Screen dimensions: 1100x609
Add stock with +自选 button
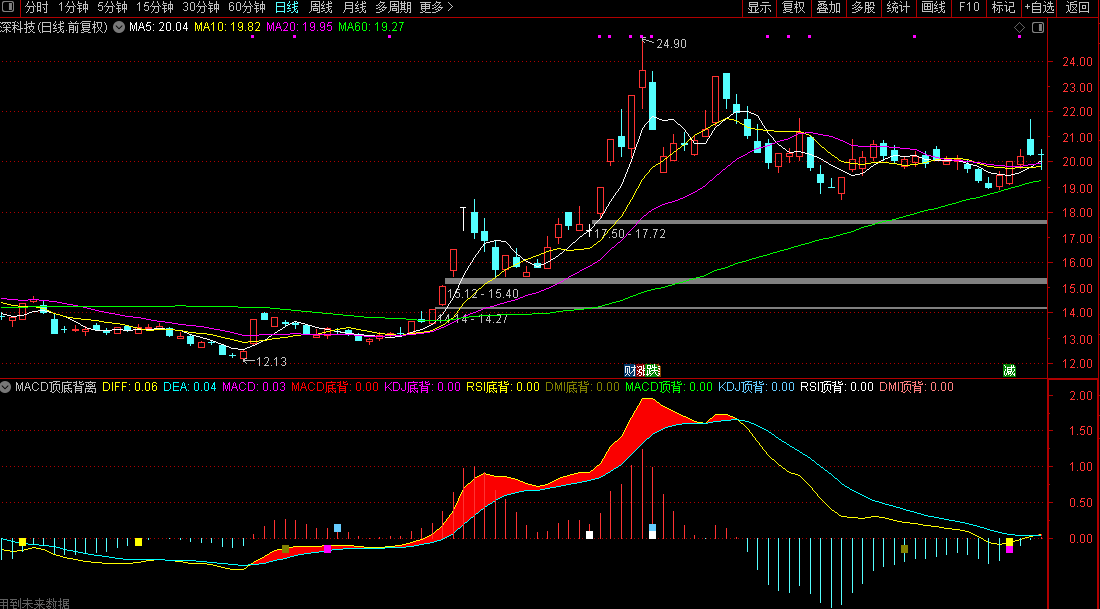point(1040,8)
